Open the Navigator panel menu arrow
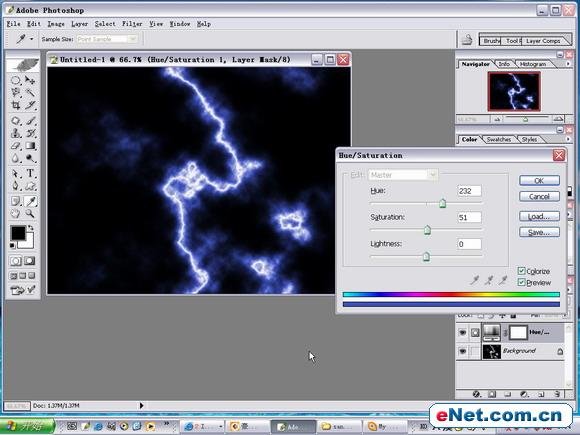This screenshot has width=580, height=435. [568, 64]
